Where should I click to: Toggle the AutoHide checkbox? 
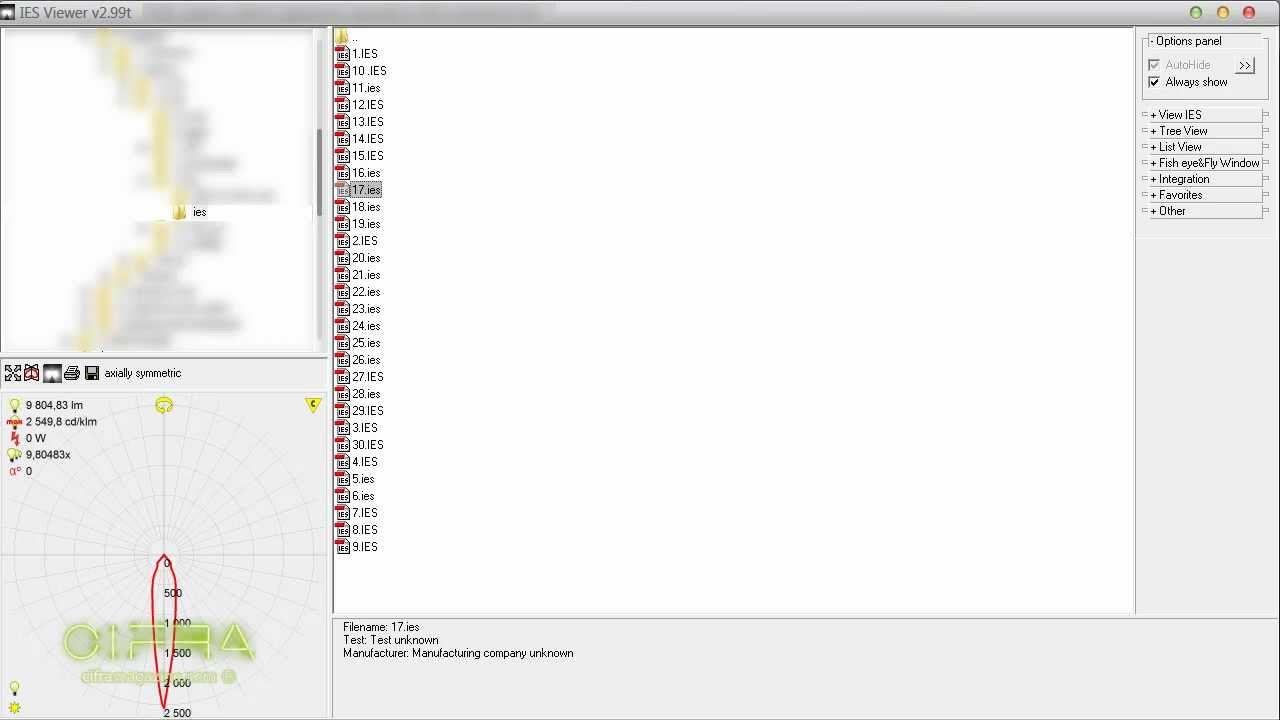(x=1154, y=65)
